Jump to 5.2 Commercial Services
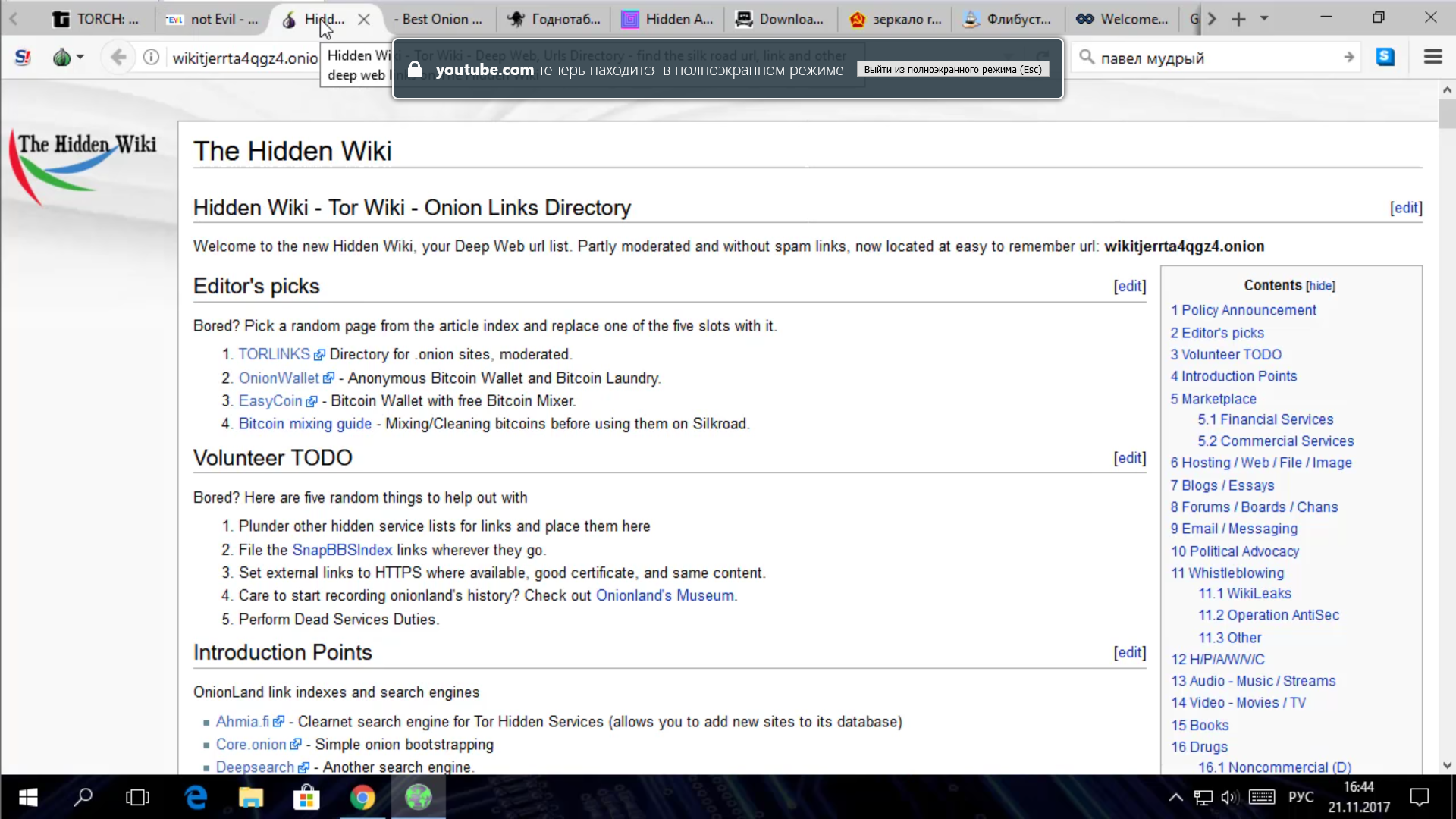 pyautogui.click(x=1276, y=441)
